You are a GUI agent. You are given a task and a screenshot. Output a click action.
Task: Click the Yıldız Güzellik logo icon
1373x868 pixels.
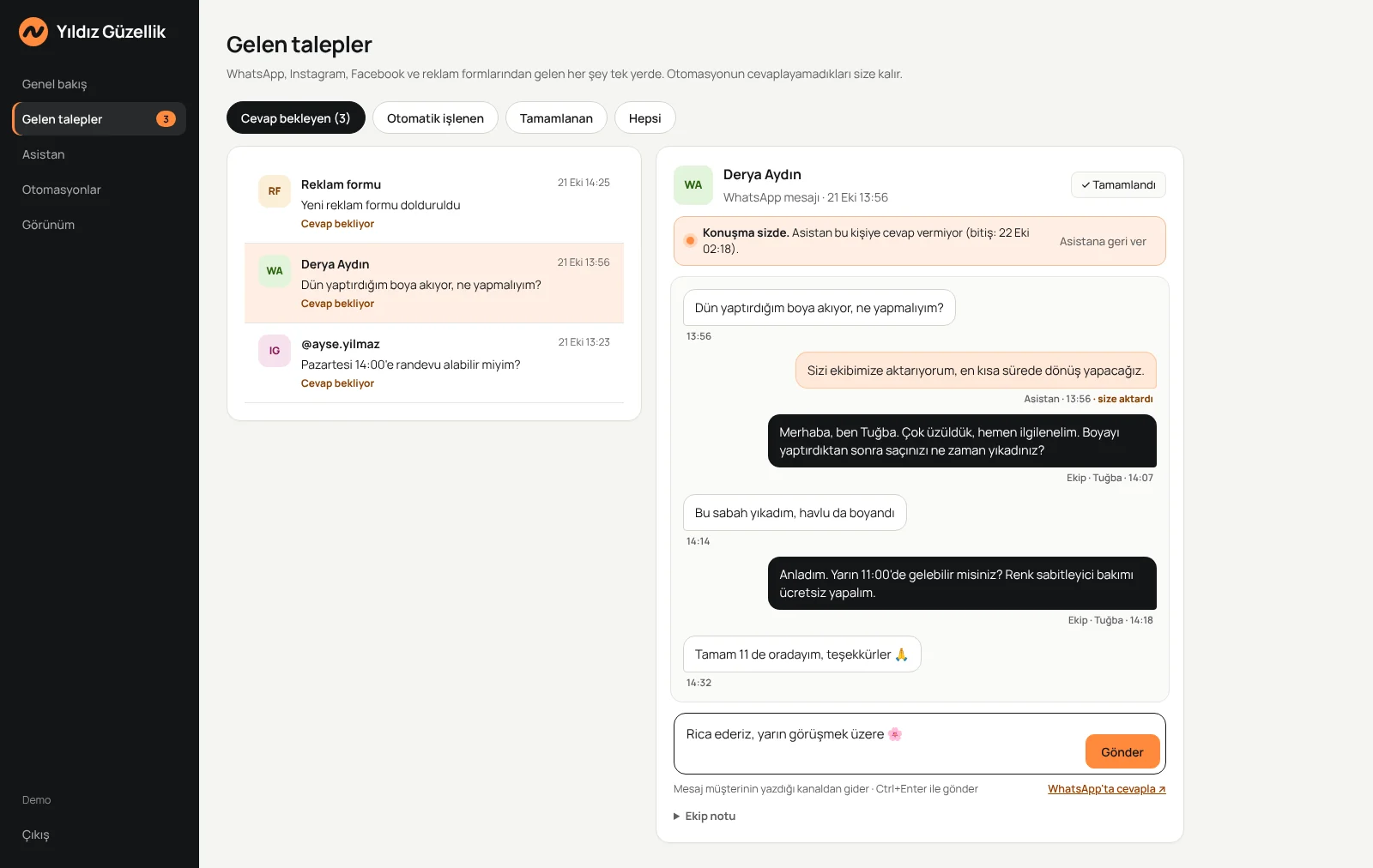33,32
